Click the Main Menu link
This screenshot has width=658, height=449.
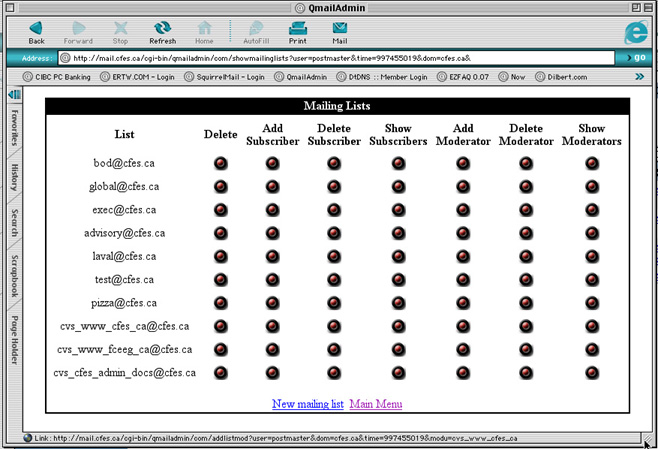coord(376,404)
